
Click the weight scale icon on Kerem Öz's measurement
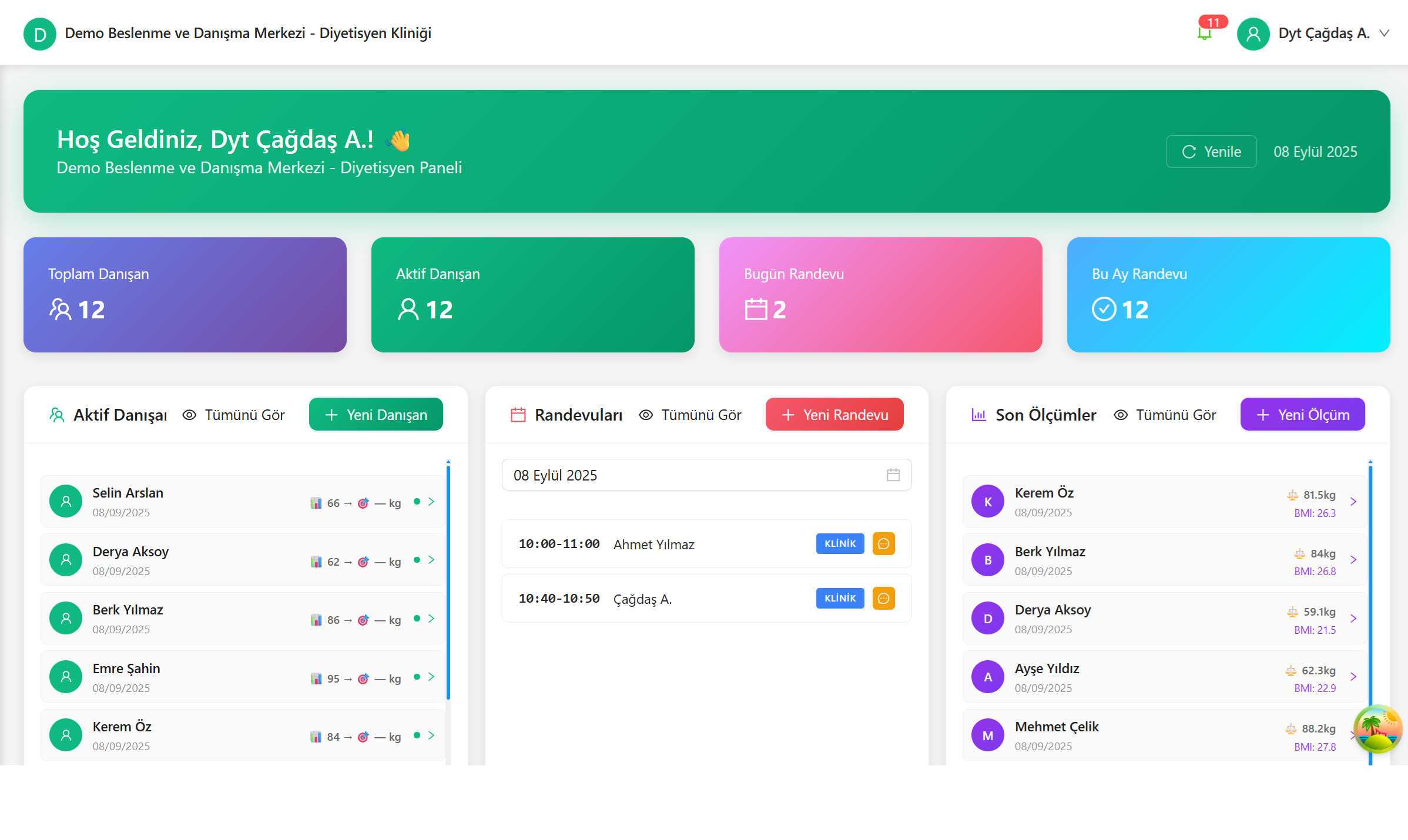click(x=1292, y=495)
